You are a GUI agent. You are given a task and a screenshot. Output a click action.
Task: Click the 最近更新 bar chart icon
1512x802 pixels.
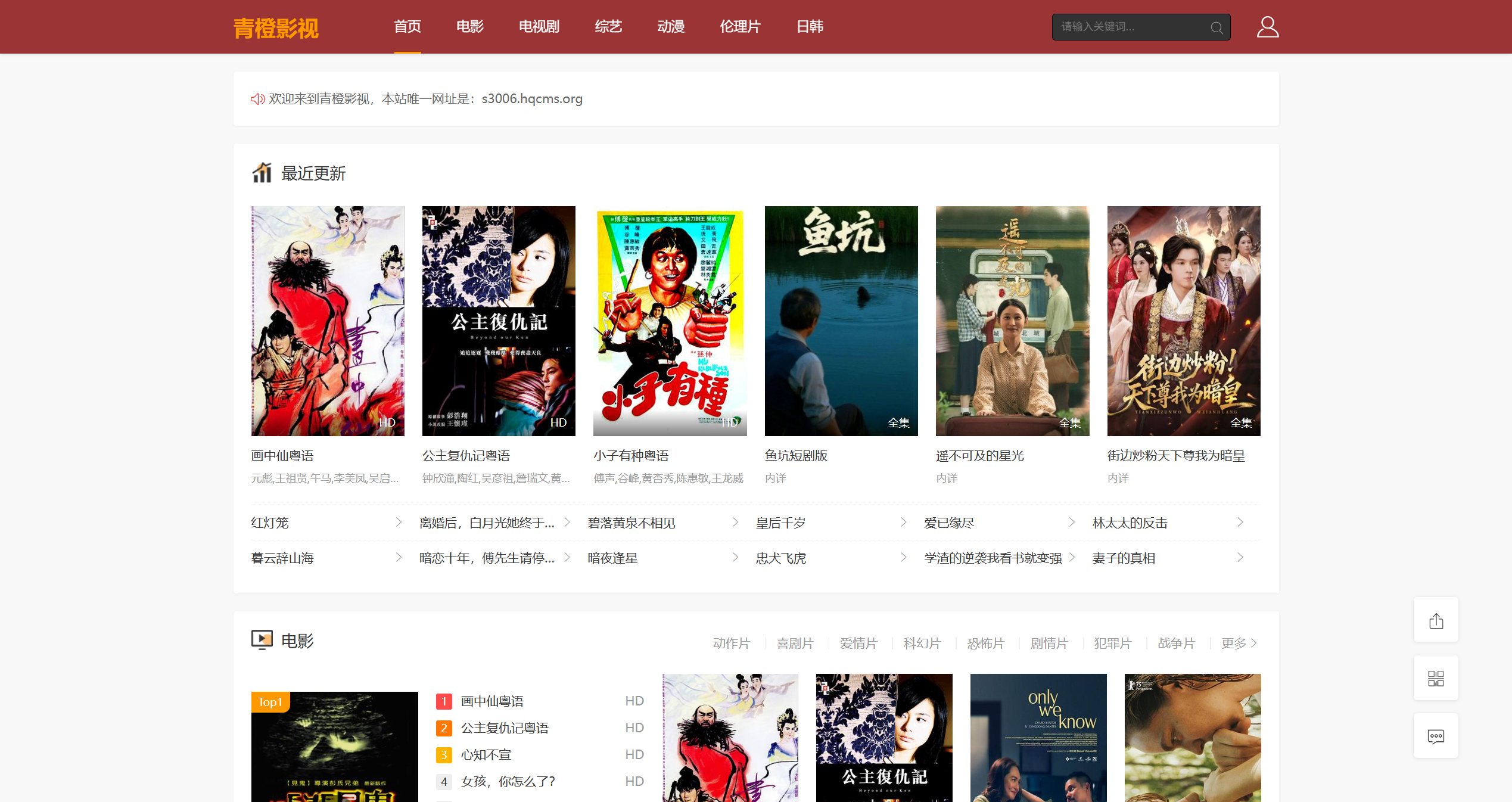coord(262,173)
